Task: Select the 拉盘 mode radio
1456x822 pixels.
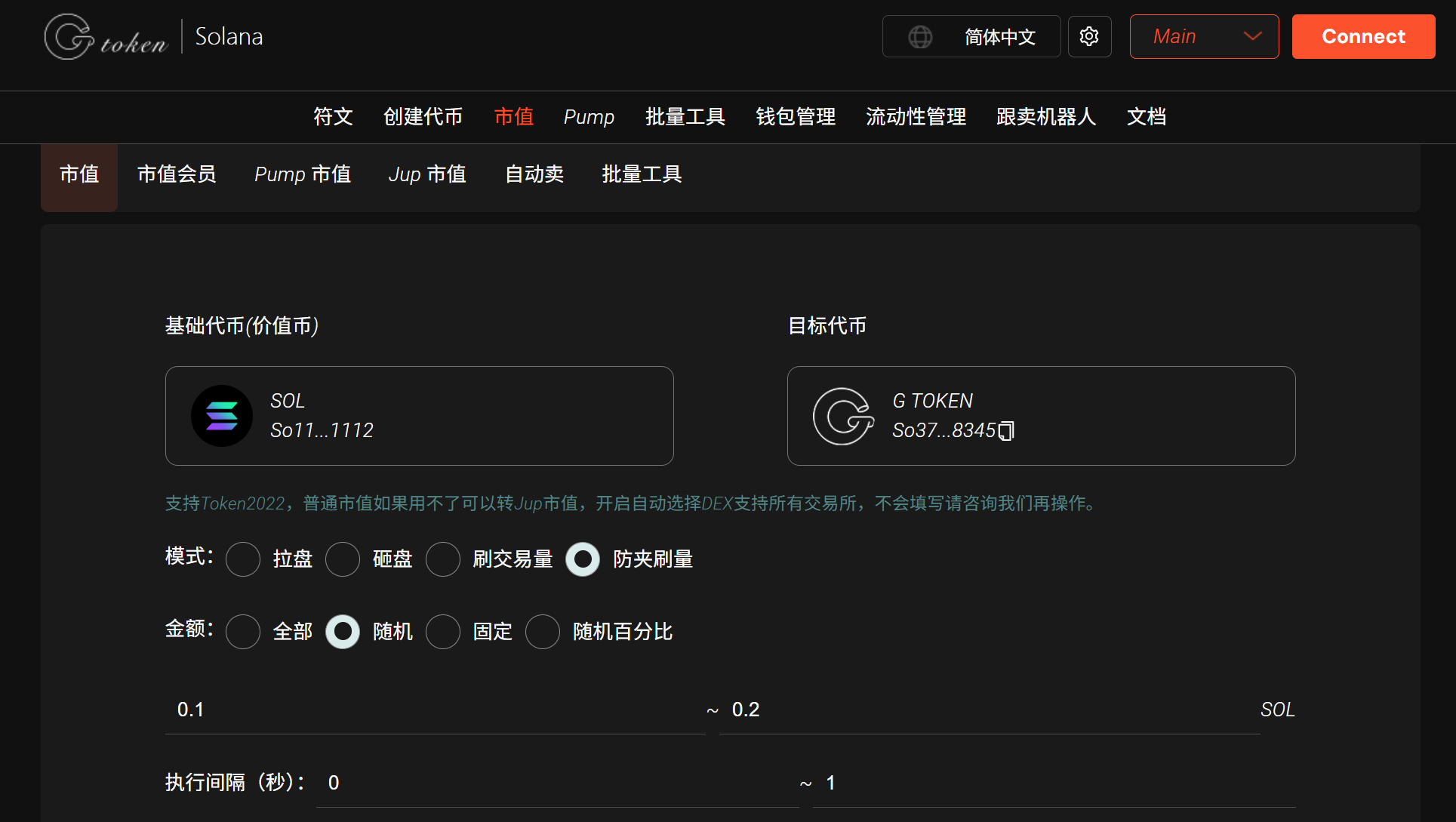Action: 243,559
